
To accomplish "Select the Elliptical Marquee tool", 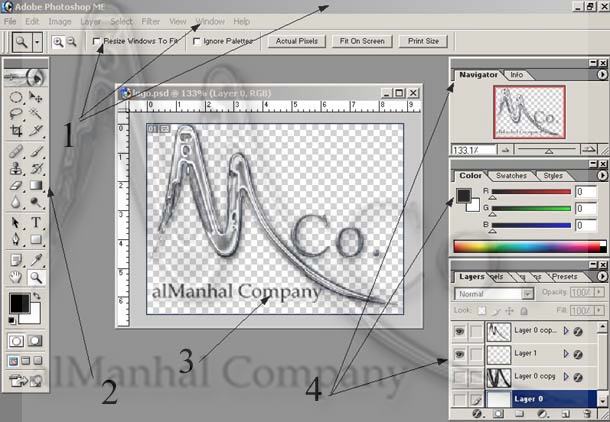I will coord(16,97).
